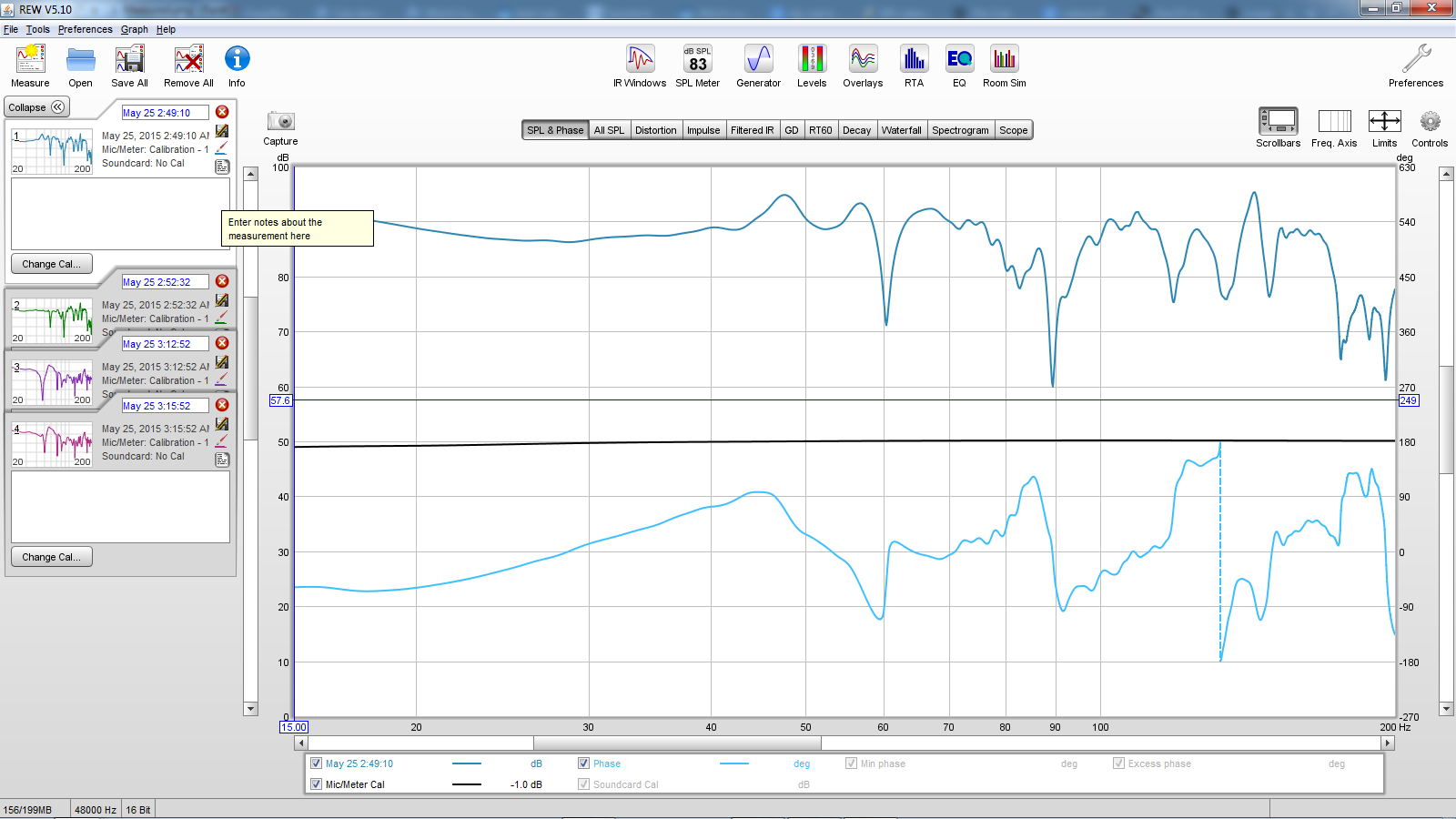The height and width of the screenshot is (819, 1456).
Task: Toggle the Mic/Meter Cal checkbox
Action: pyautogui.click(x=316, y=784)
